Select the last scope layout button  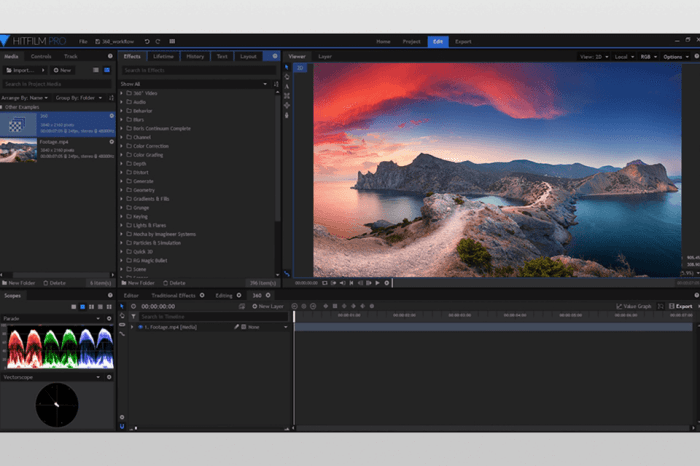[109, 307]
